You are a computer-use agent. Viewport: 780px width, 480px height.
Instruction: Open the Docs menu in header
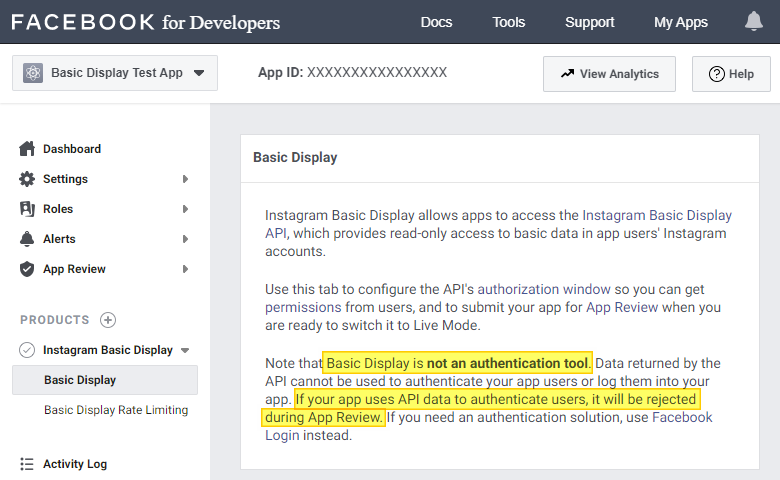click(436, 22)
